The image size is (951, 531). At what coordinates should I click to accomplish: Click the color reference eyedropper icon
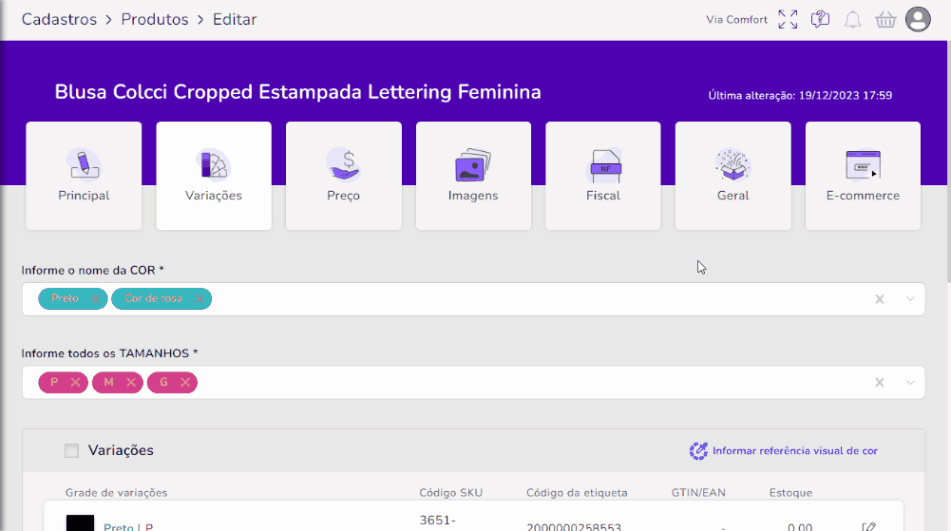point(698,450)
